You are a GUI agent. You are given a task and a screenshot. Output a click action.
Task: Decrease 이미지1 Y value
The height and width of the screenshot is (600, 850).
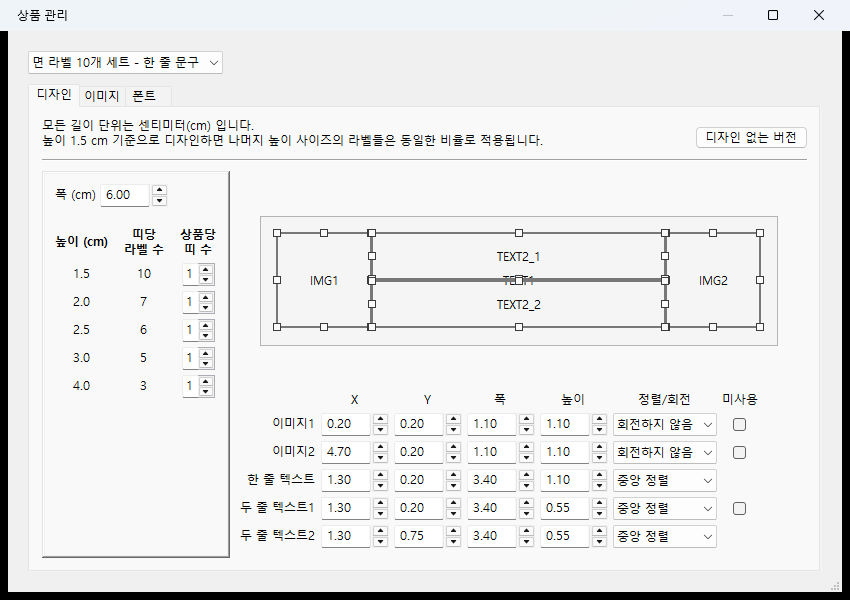coord(454,430)
